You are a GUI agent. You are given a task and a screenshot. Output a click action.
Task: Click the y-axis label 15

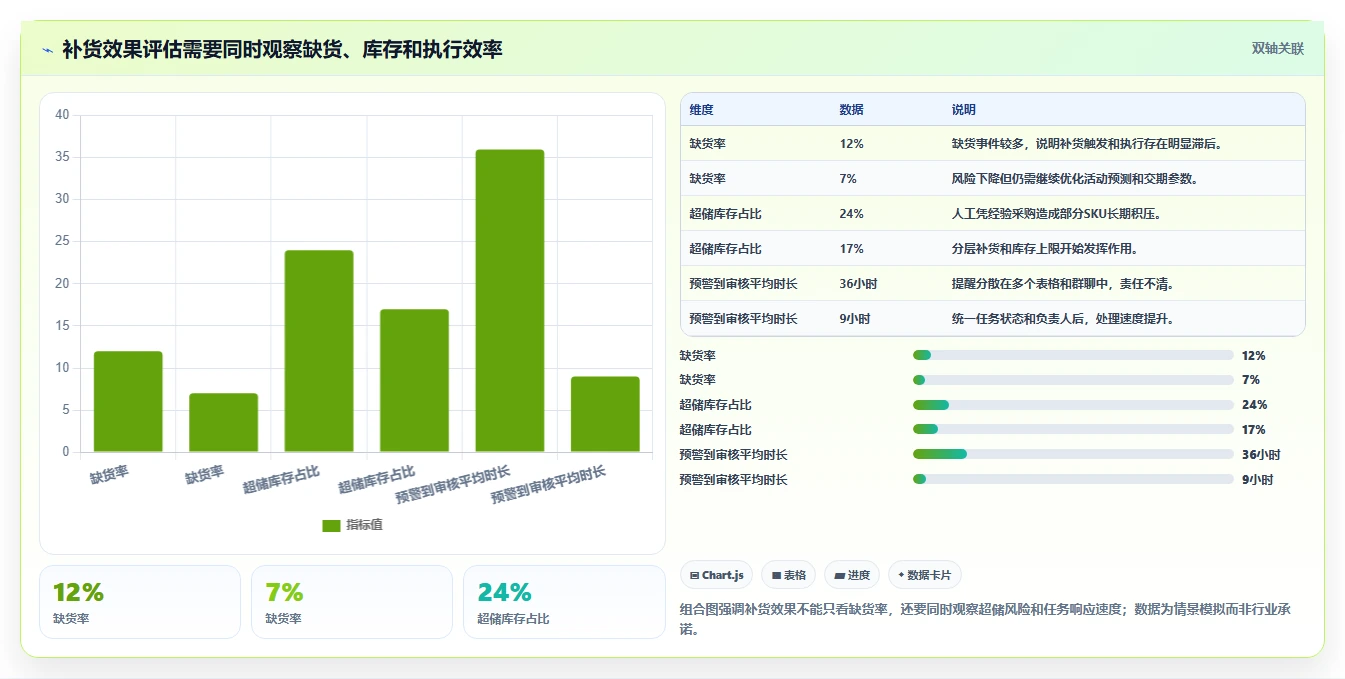[x=62, y=326]
